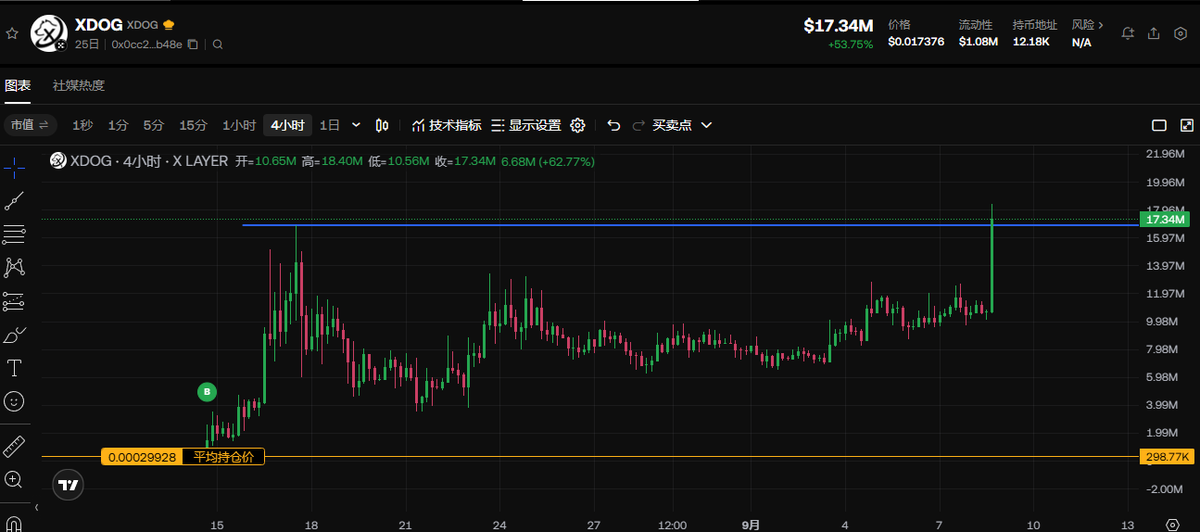Viewport: 1200px width, 532px height.
Task: Click the green B buy marker
Action: (x=207, y=392)
